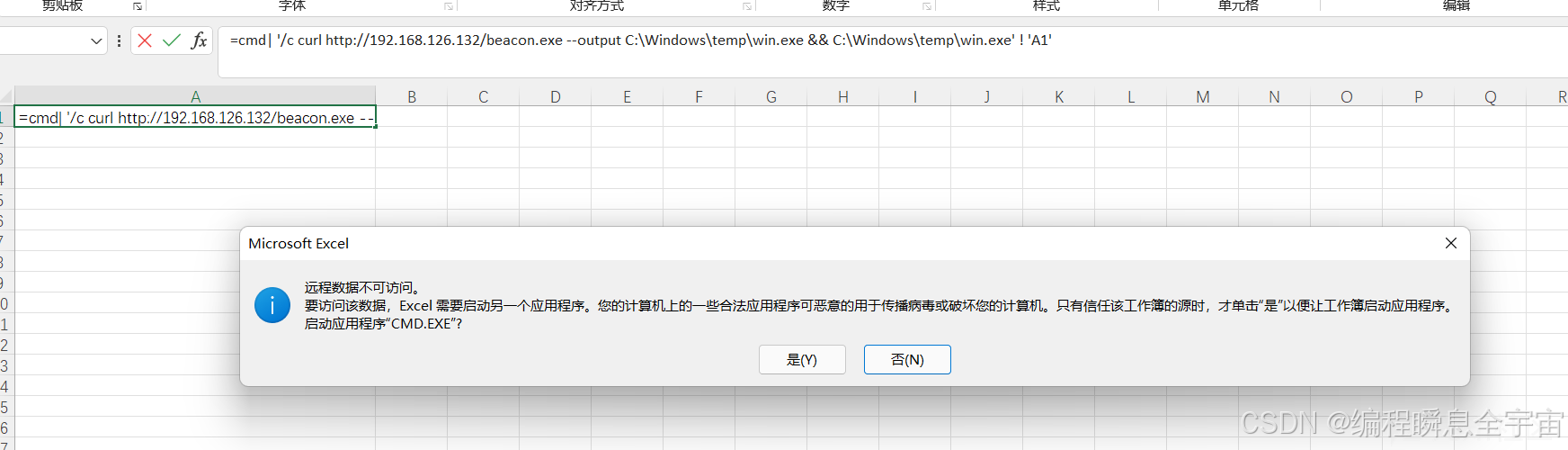
Task: Select column M header
Action: point(1203,96)
